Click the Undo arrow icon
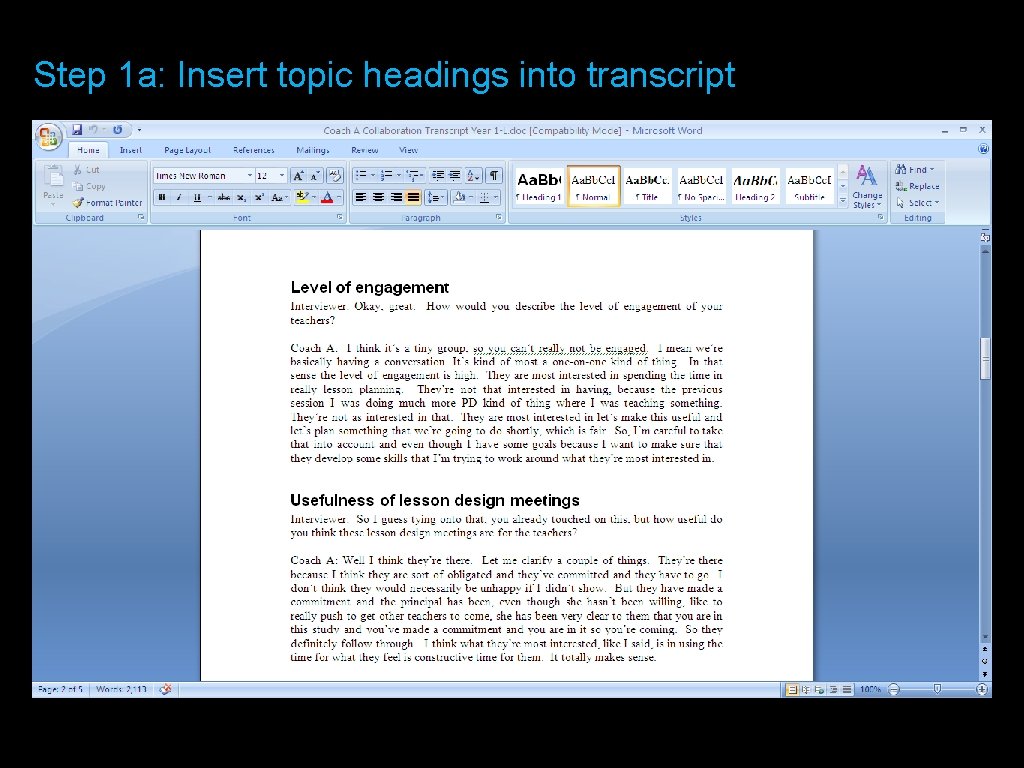 coord(93,130)
